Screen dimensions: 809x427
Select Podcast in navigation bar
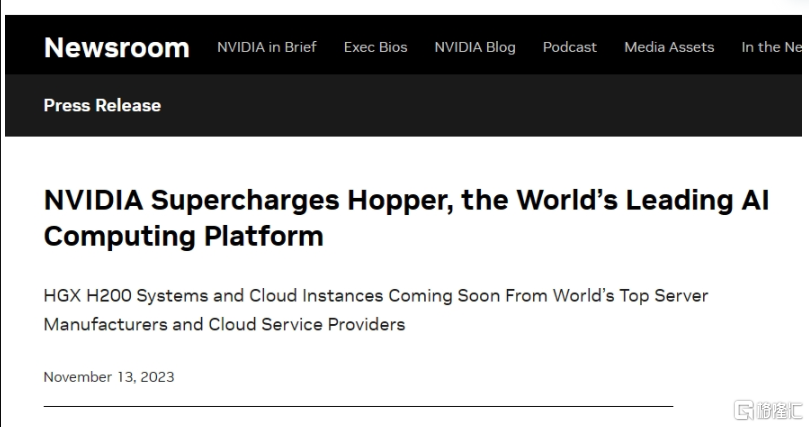(570, 47)
